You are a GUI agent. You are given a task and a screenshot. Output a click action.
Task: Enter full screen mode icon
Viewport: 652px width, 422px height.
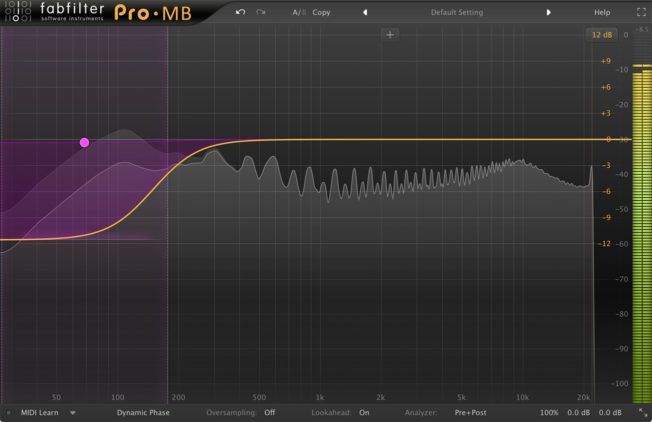(x=642, y=12)
